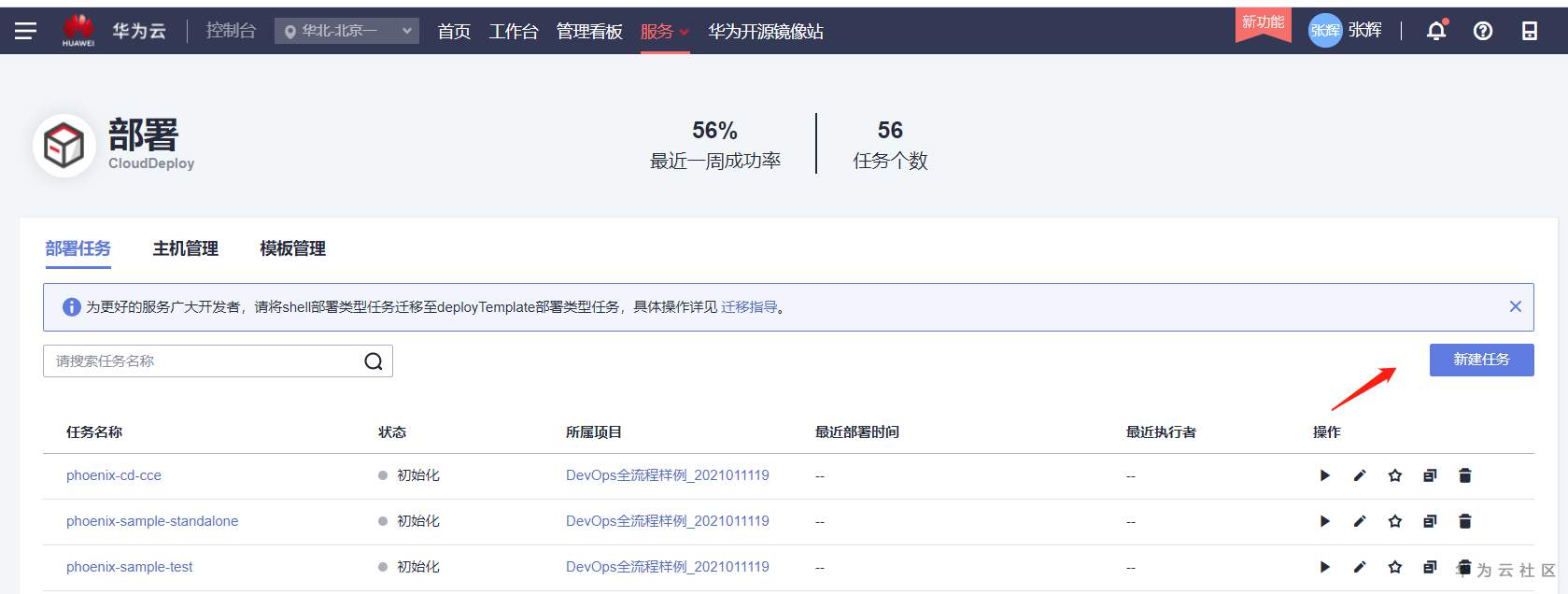Click the notification bell icon
Viewport: 1568px width, 594px height.
point(1436,31)
